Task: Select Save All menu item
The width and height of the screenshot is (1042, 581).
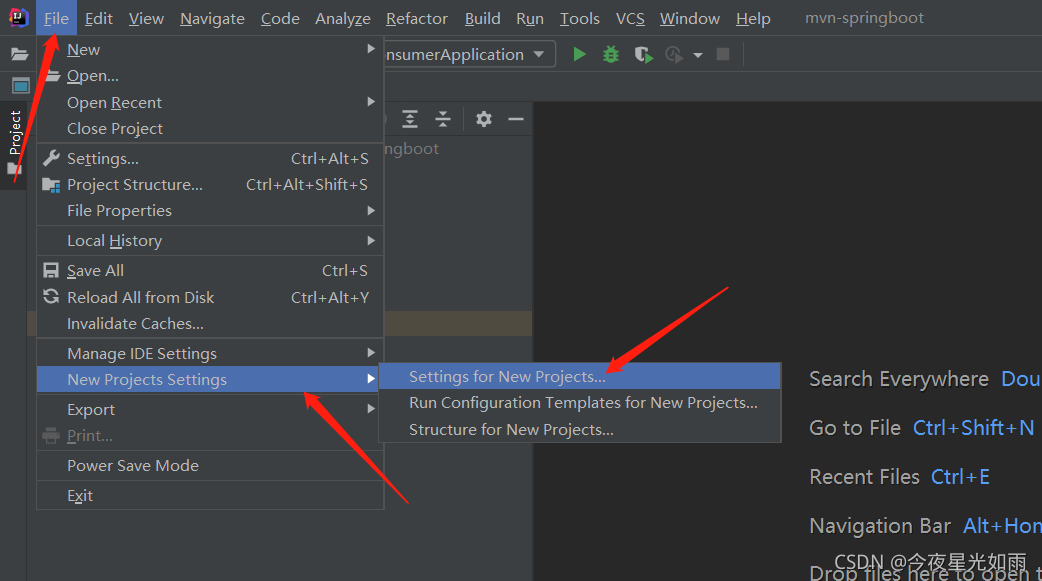Action: point(210,271)
